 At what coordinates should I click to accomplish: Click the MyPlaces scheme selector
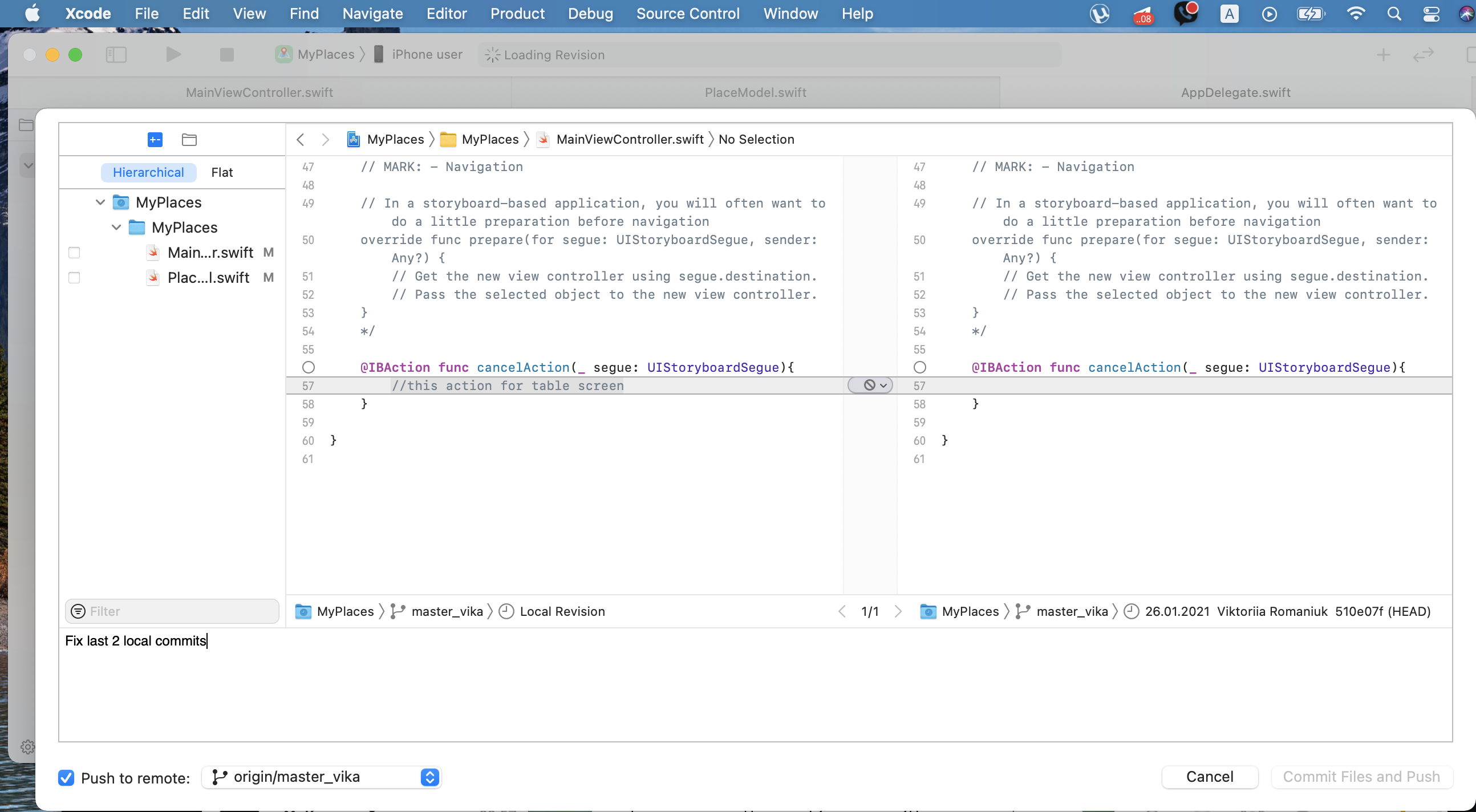[315, 54]
